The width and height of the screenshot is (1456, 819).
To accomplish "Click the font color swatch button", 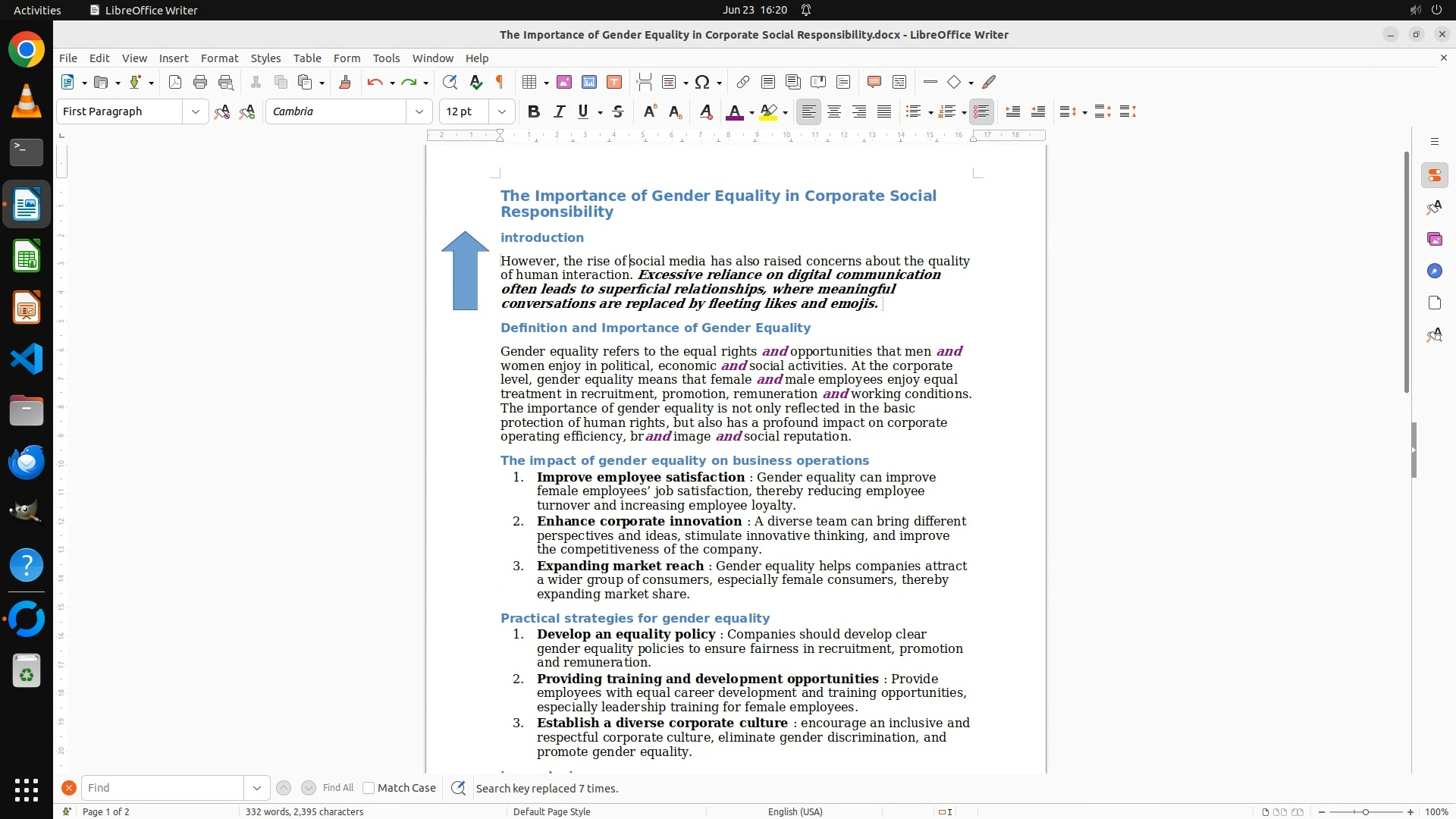I will [x=734, y=111].
